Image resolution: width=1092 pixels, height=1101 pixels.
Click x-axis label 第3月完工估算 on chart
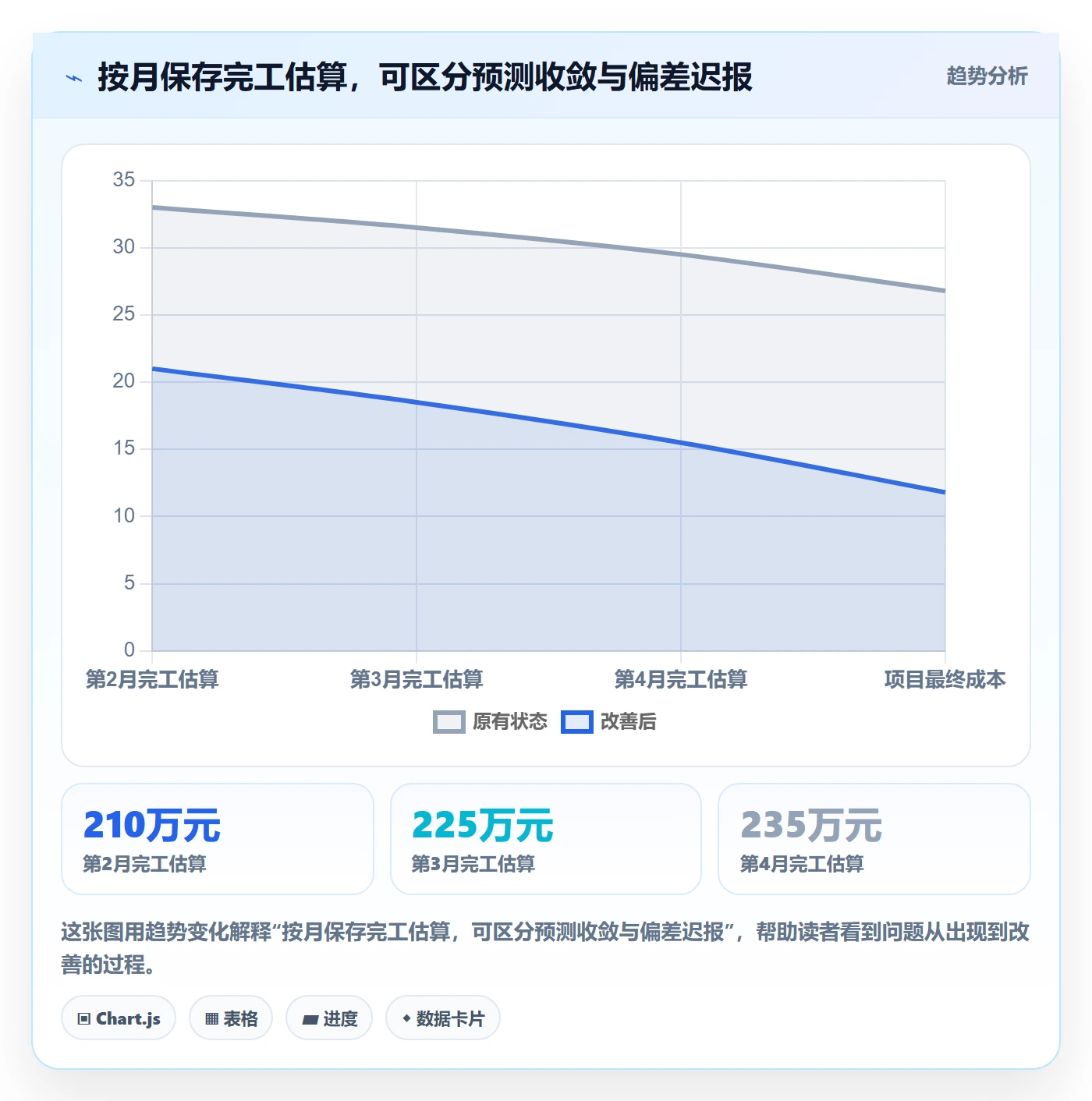[417, 679]
